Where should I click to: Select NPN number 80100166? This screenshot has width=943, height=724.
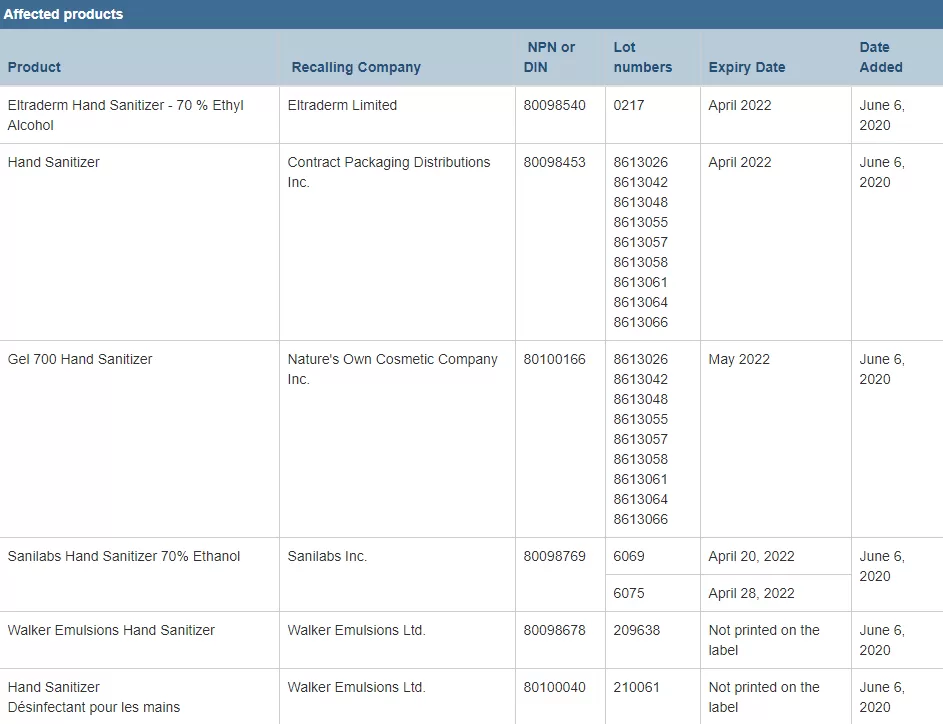tap(554, 359)
